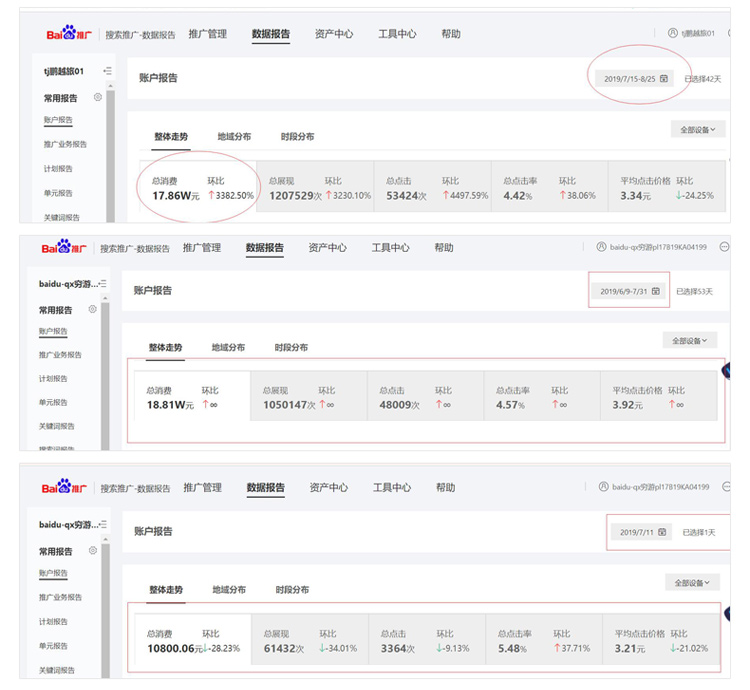Open 常用报告 gear settings in the 2019/7/11 report

click(x=93, y=550)
